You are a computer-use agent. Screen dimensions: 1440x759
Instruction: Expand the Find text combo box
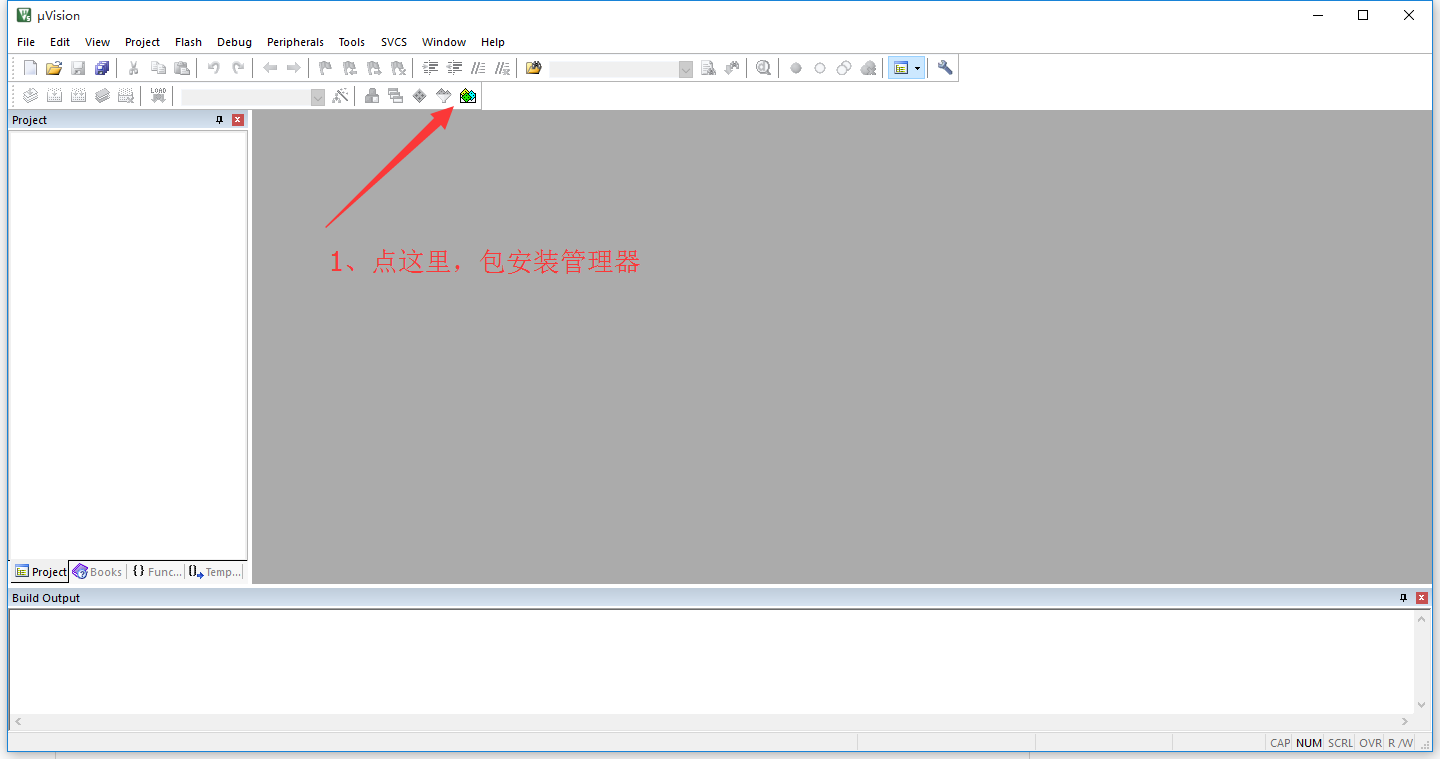pyautogui.click(x=686, y=69)
